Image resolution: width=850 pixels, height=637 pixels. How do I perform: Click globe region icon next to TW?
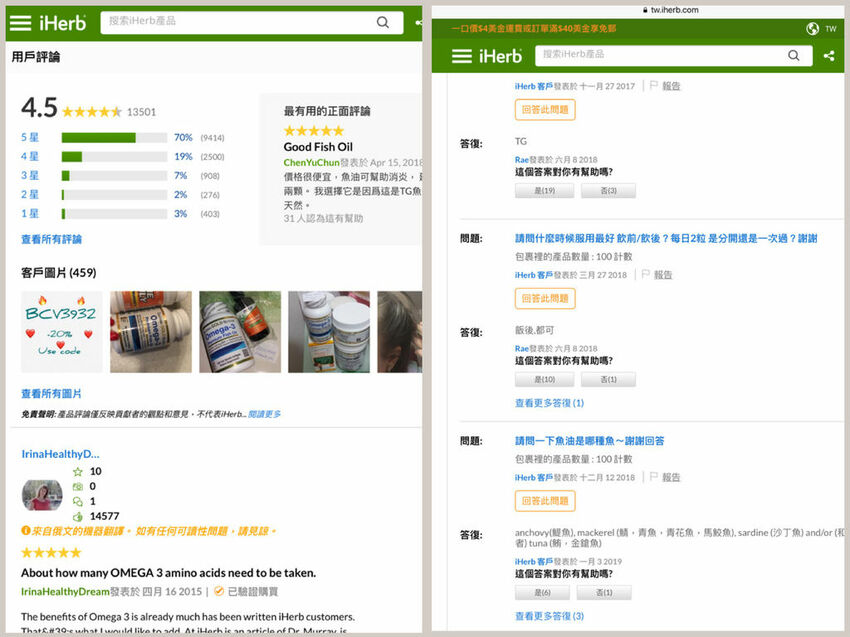click(x=812, y=29)
